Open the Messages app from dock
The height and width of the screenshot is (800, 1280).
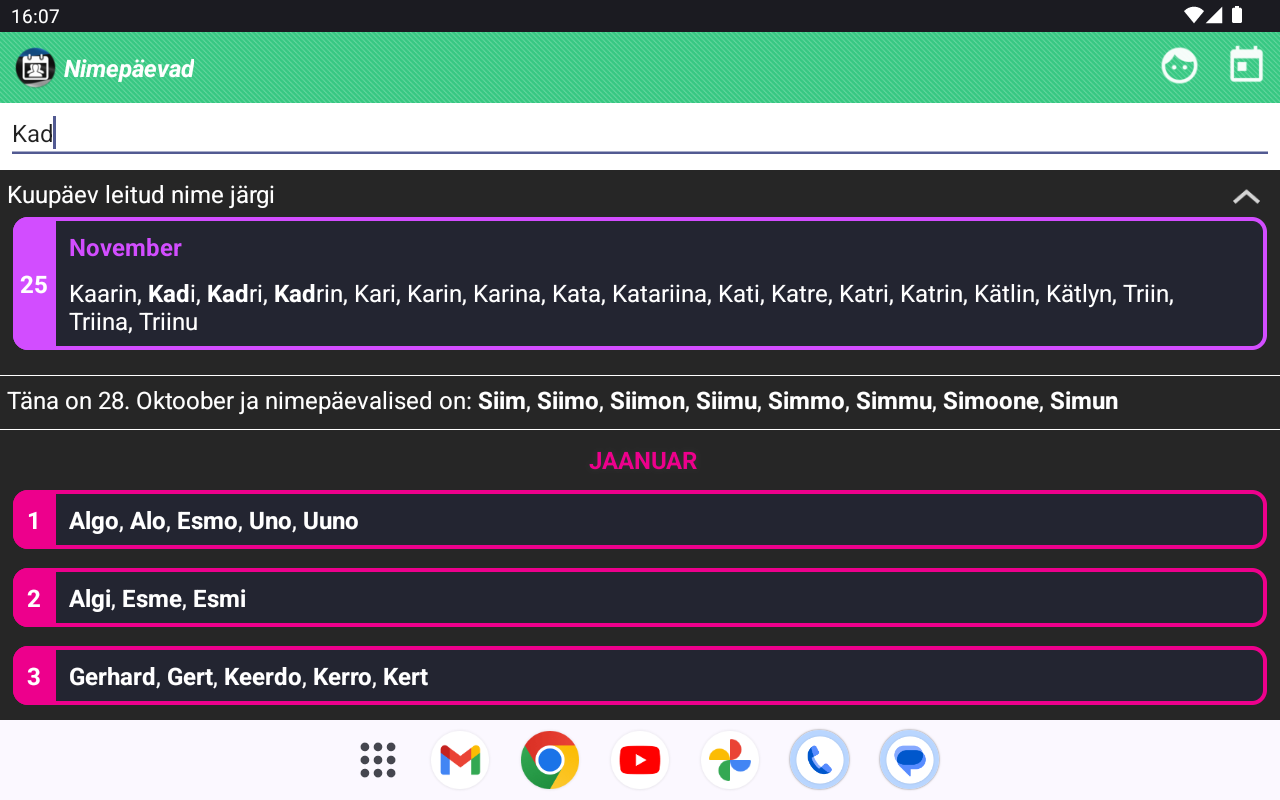[910, 760]
